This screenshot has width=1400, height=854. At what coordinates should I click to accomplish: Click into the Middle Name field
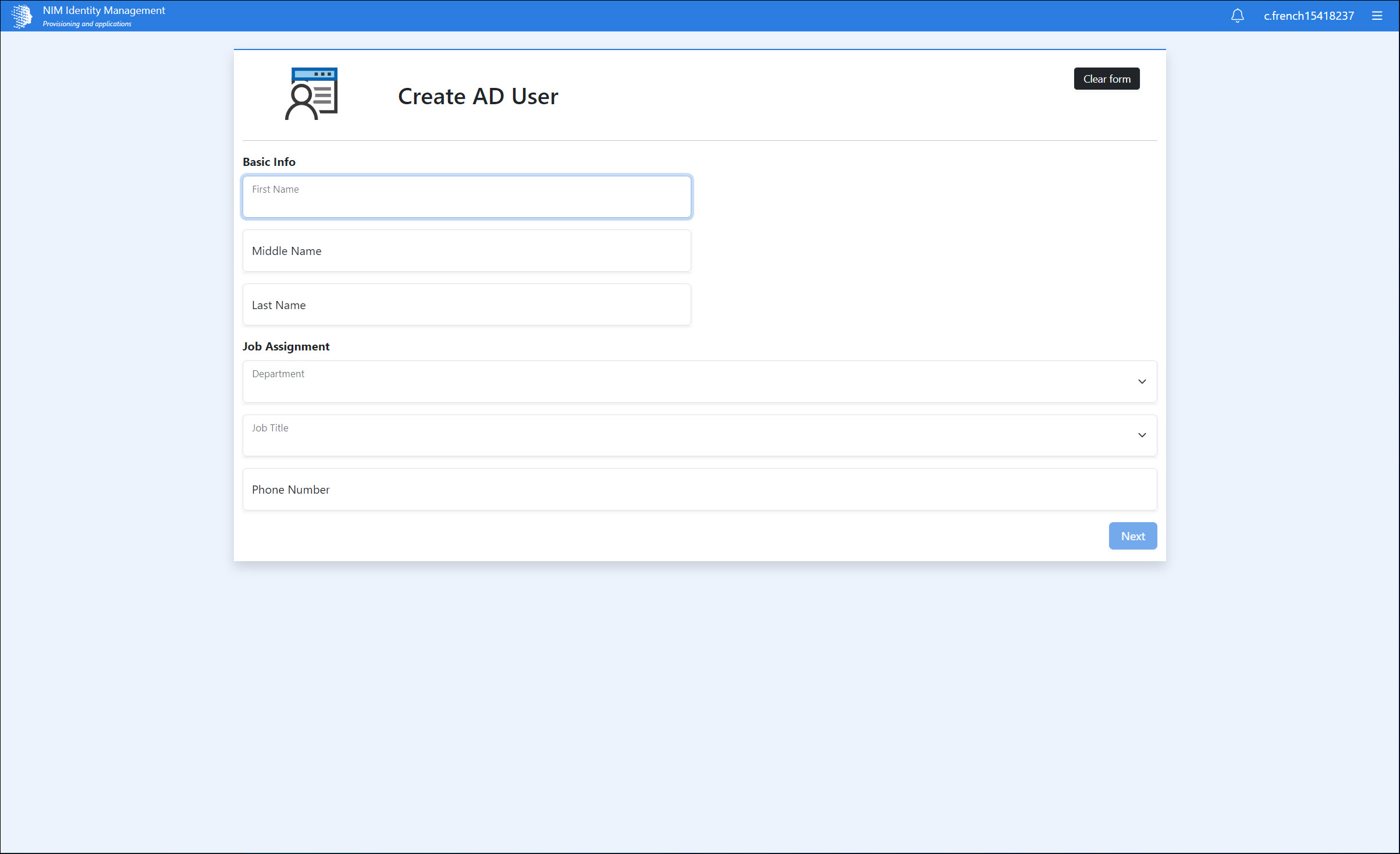(x=467, y=251)
